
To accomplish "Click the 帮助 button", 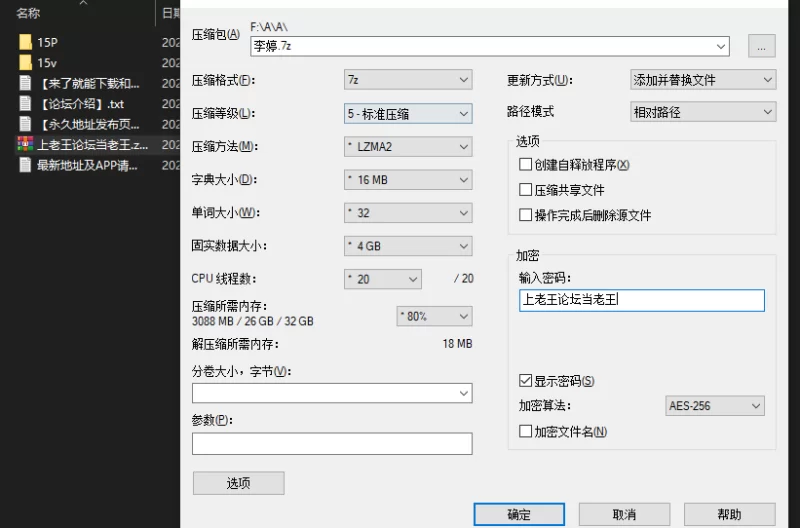I will (729, 514).
